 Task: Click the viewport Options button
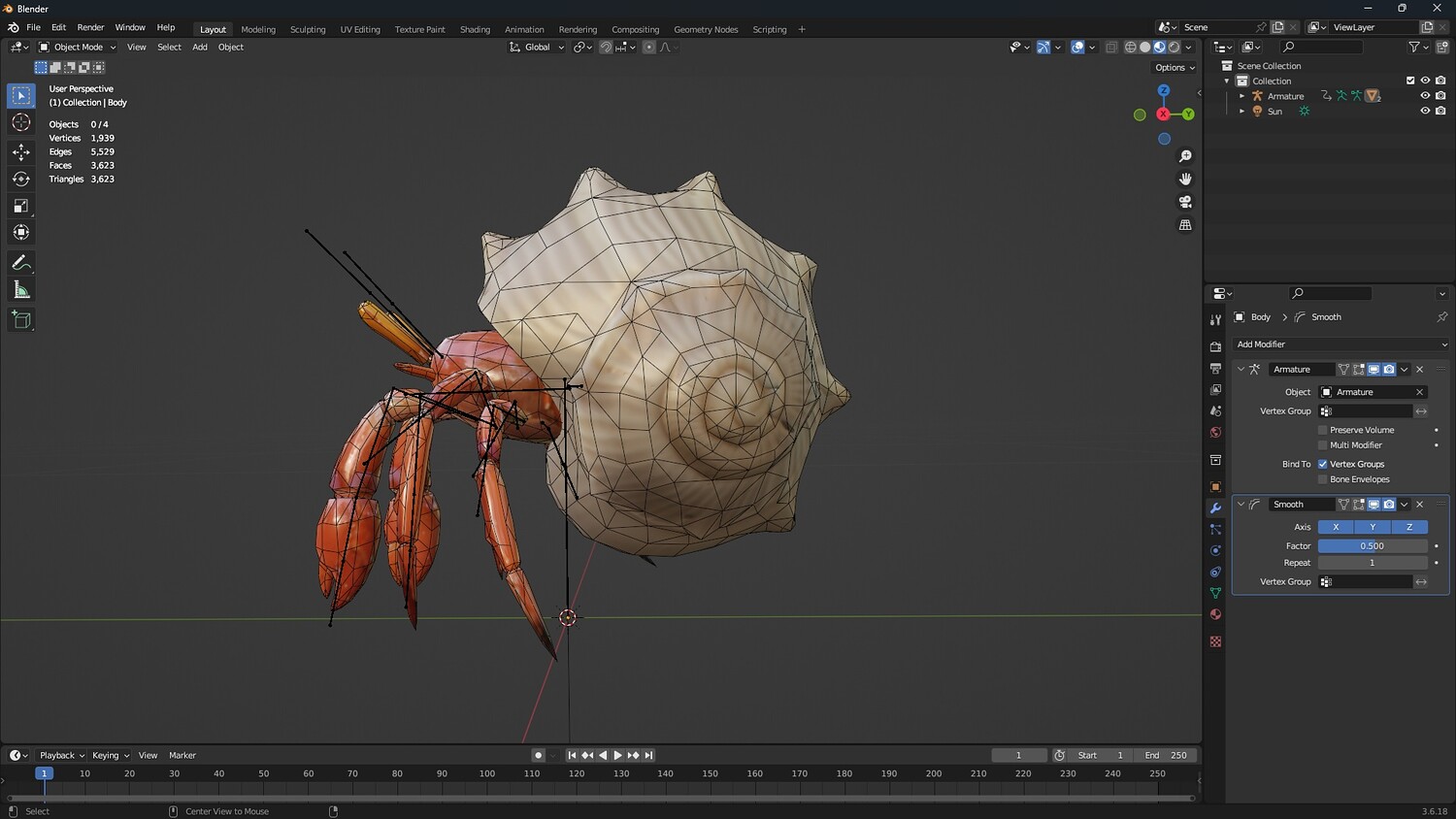coord(1175,68)
